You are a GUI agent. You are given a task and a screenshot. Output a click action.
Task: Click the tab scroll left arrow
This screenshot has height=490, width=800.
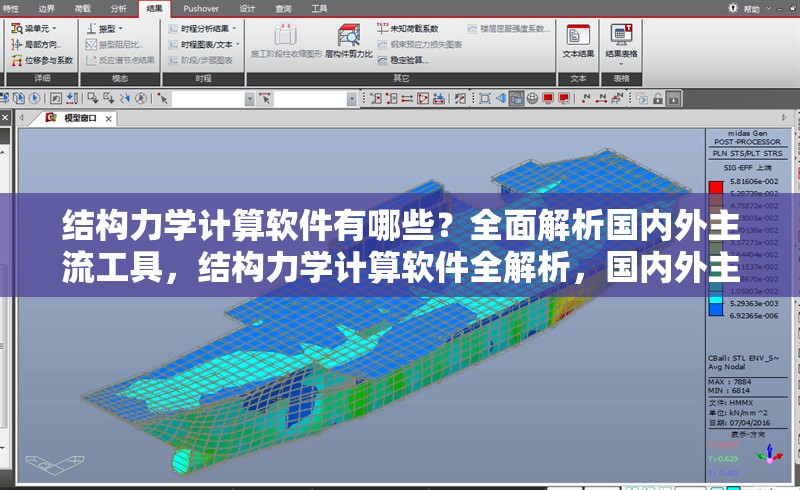point(22,117)
